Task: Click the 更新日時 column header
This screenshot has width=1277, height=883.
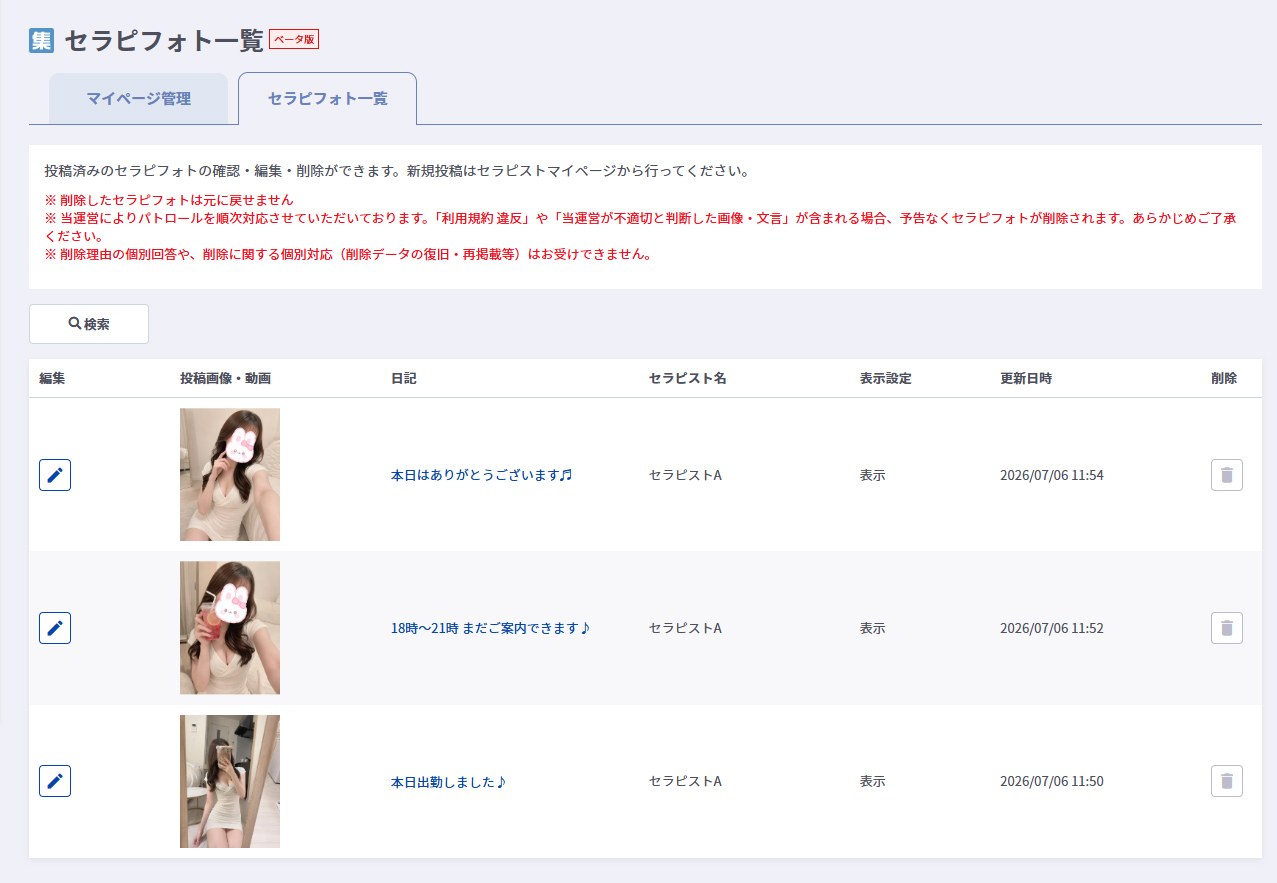Action: point(1026,378)
